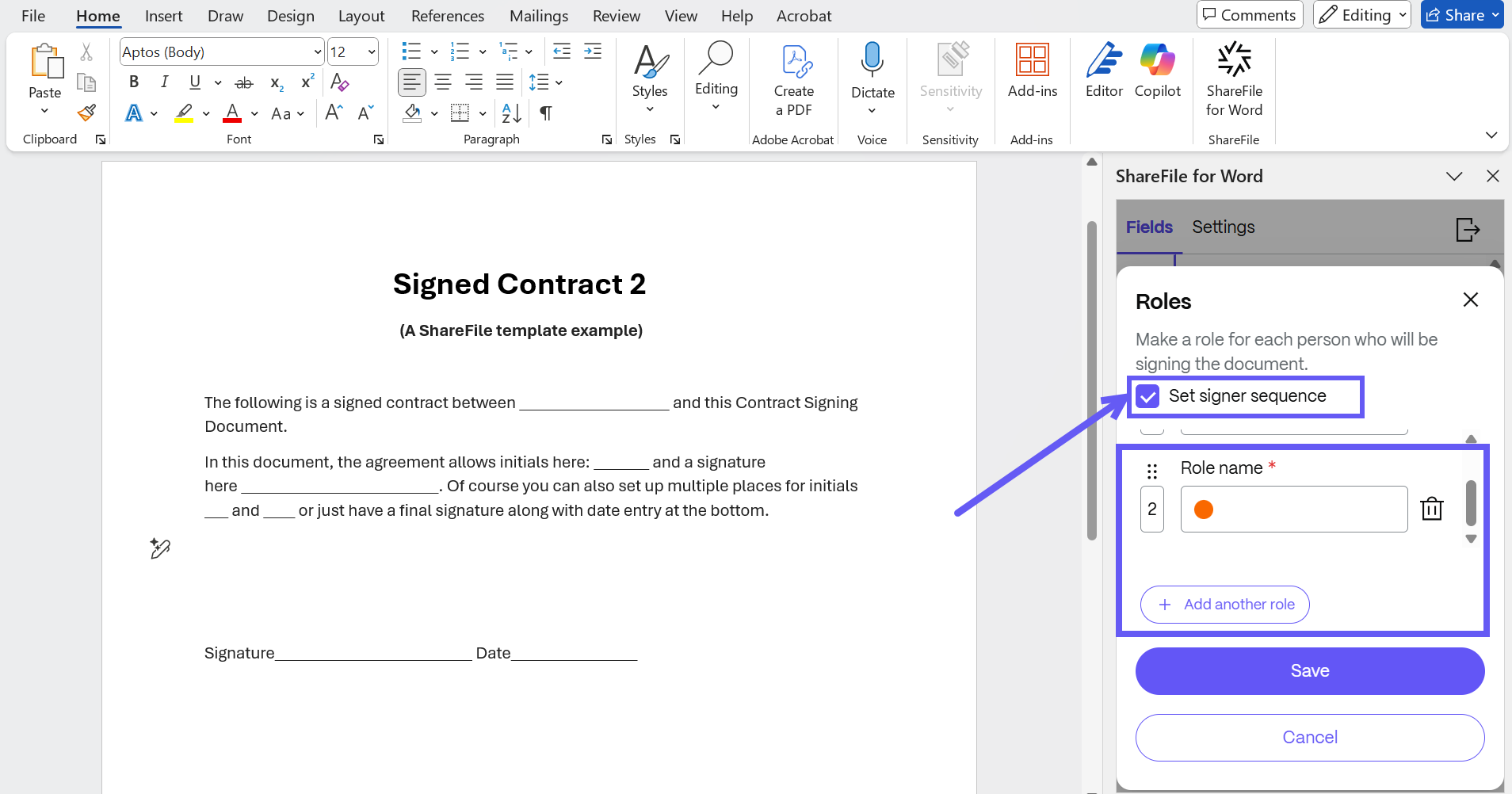Switch to the Settings tab in ShareFile panel
The image size is (1512, 794).
tap(1223, 227)
